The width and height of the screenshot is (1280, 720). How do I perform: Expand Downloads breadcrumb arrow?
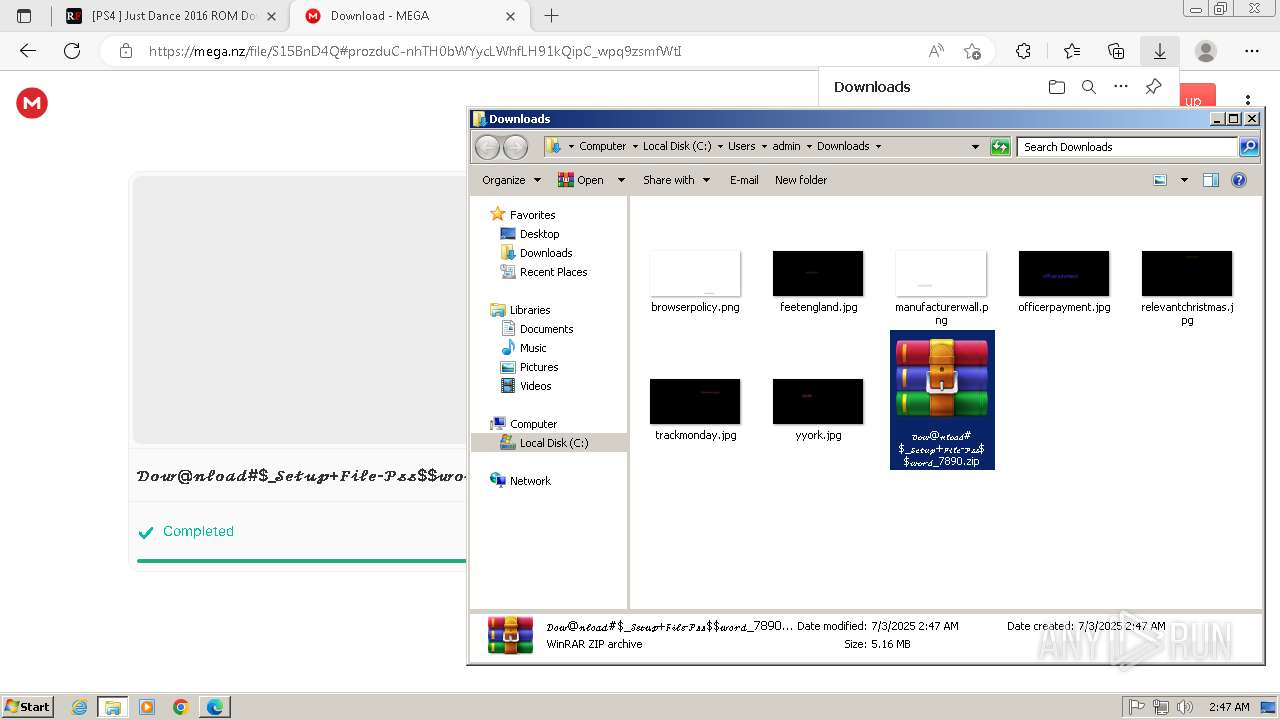tap(878, 146)
